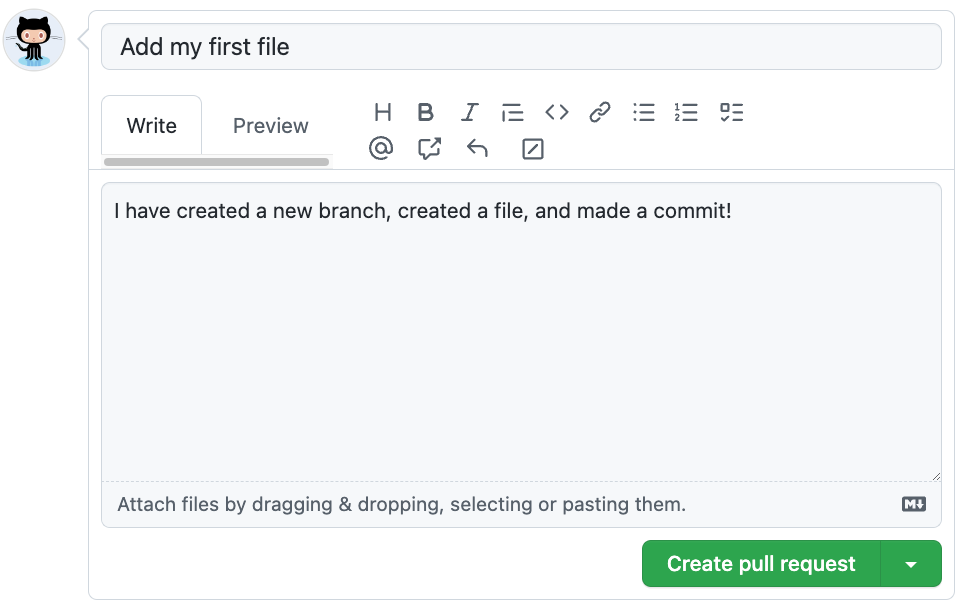Viewport: 966px width, 608px height.
Task: Add a hyperlink with the link icon
Action: point(599,112)
